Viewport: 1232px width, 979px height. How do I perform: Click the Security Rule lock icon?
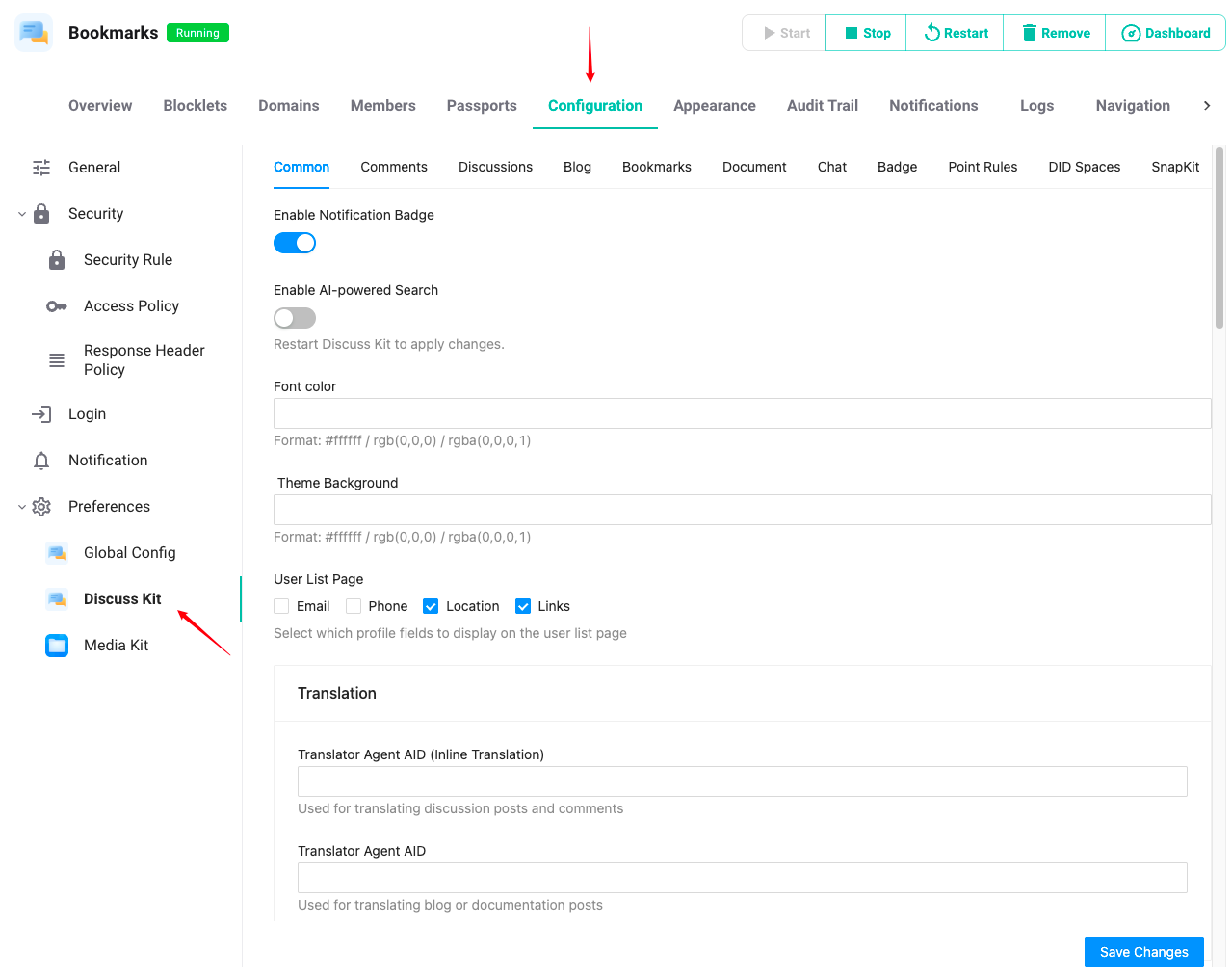(57, 260)
